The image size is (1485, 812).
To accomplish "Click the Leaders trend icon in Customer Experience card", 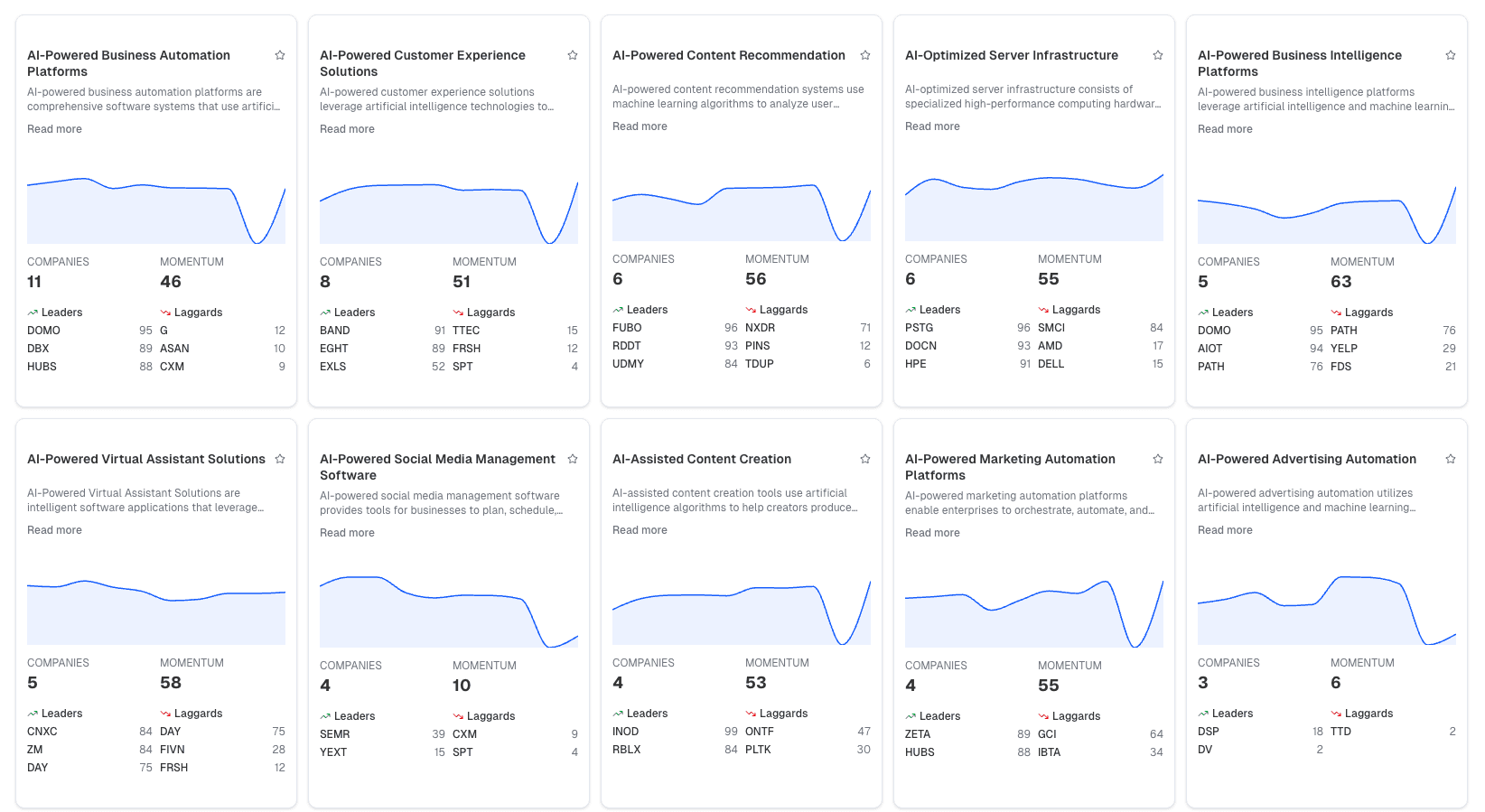I will coord(325,313).
